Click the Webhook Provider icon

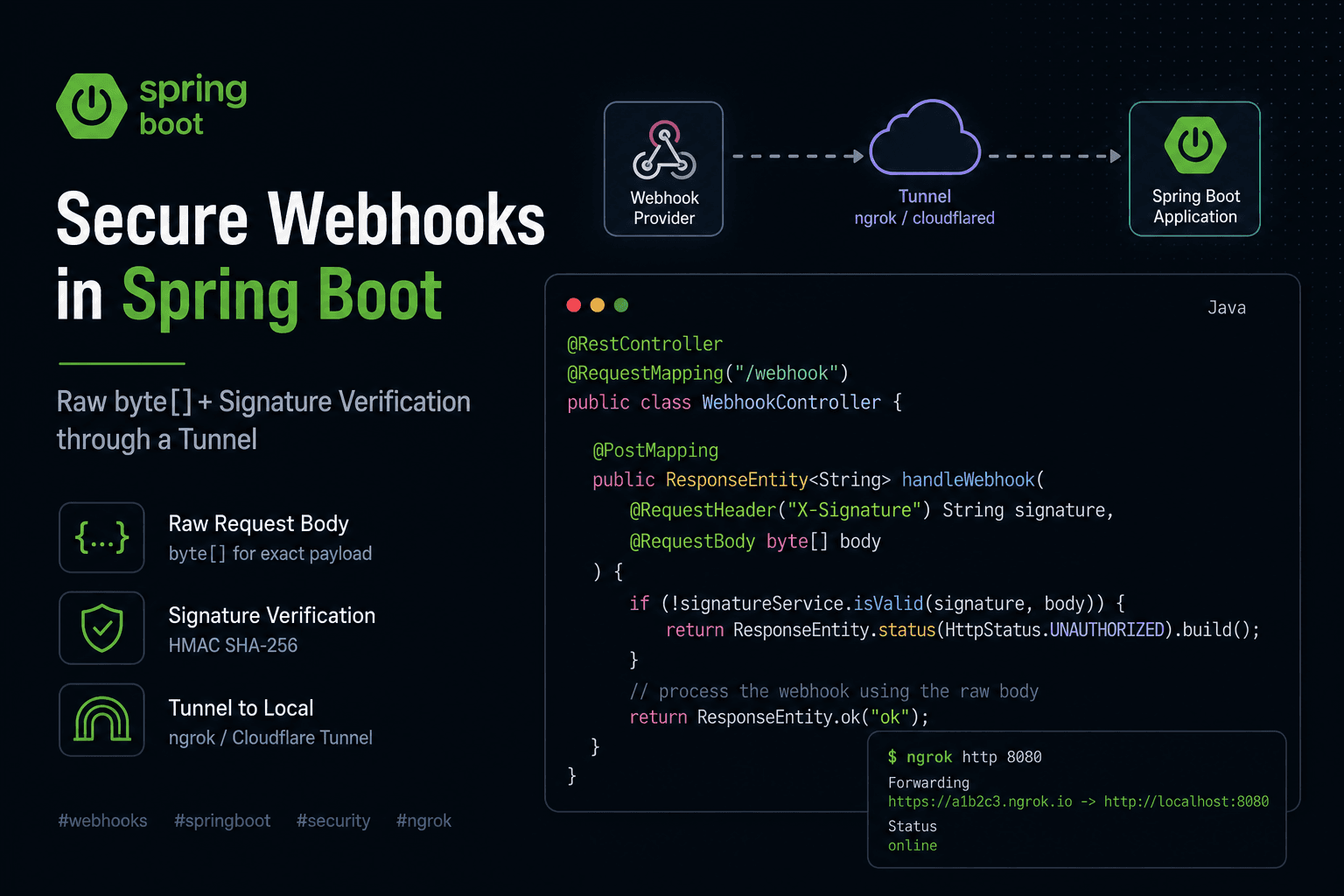point(664,150)
